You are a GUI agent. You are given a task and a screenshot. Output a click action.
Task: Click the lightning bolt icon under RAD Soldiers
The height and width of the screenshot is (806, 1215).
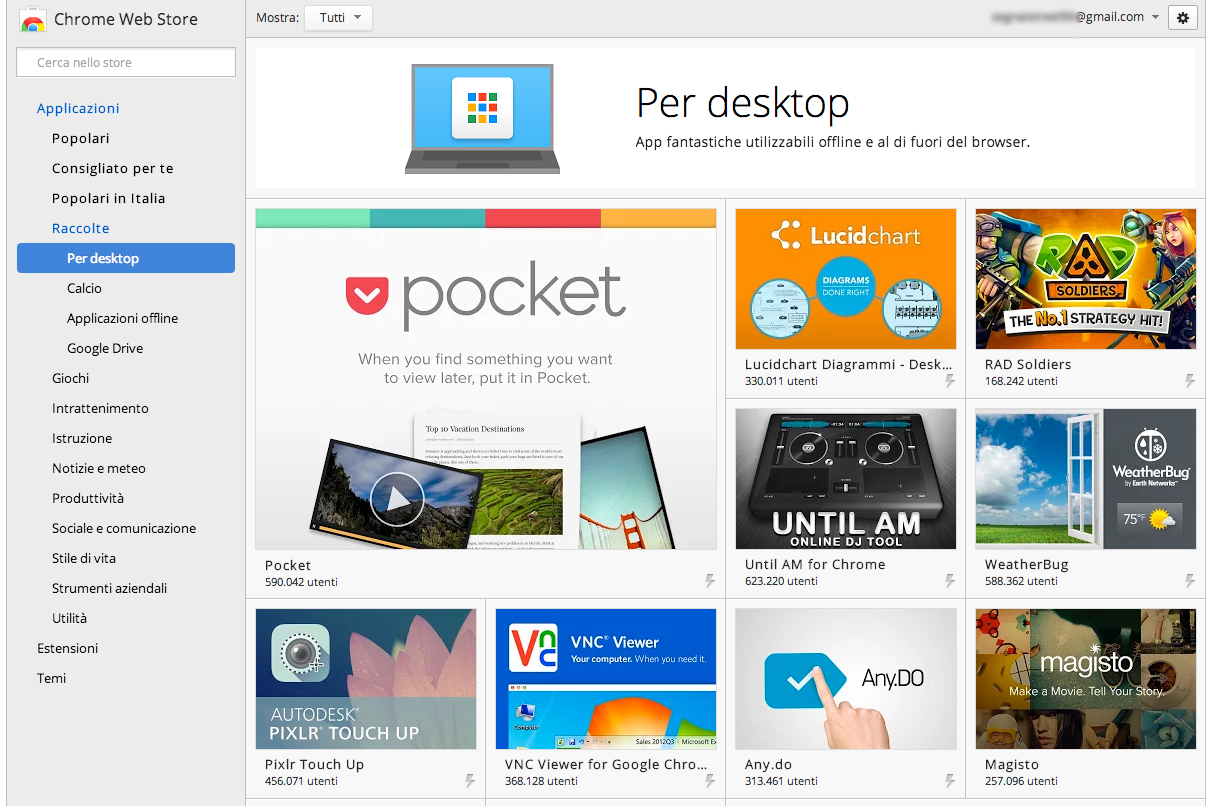click(x=1190, y=381)
